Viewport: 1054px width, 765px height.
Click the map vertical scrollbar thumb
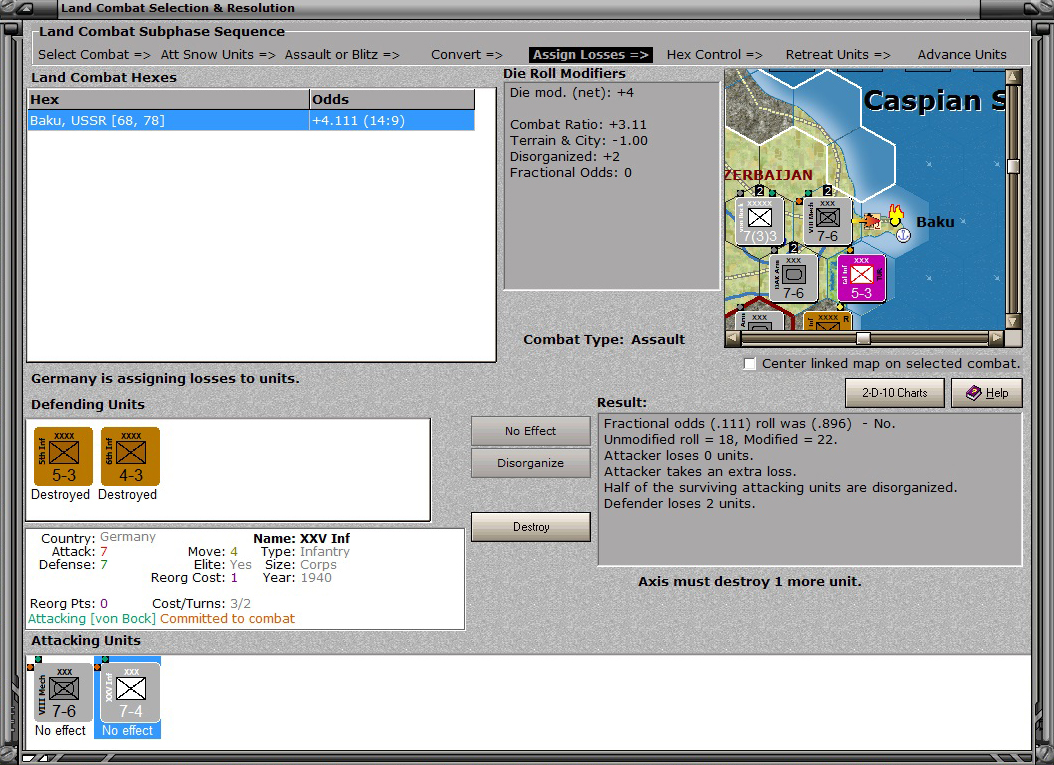tap(1013, 166)
